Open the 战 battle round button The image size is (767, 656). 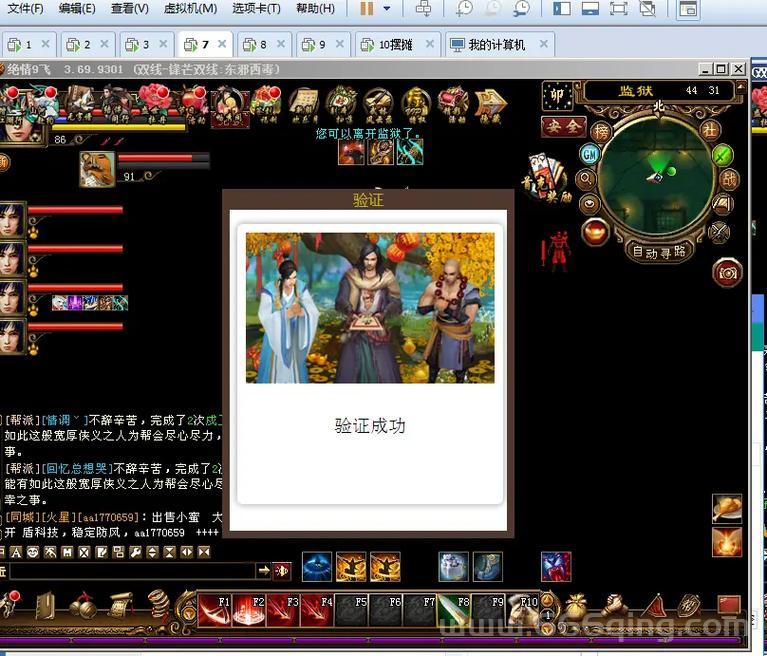[x=728, y=180]
